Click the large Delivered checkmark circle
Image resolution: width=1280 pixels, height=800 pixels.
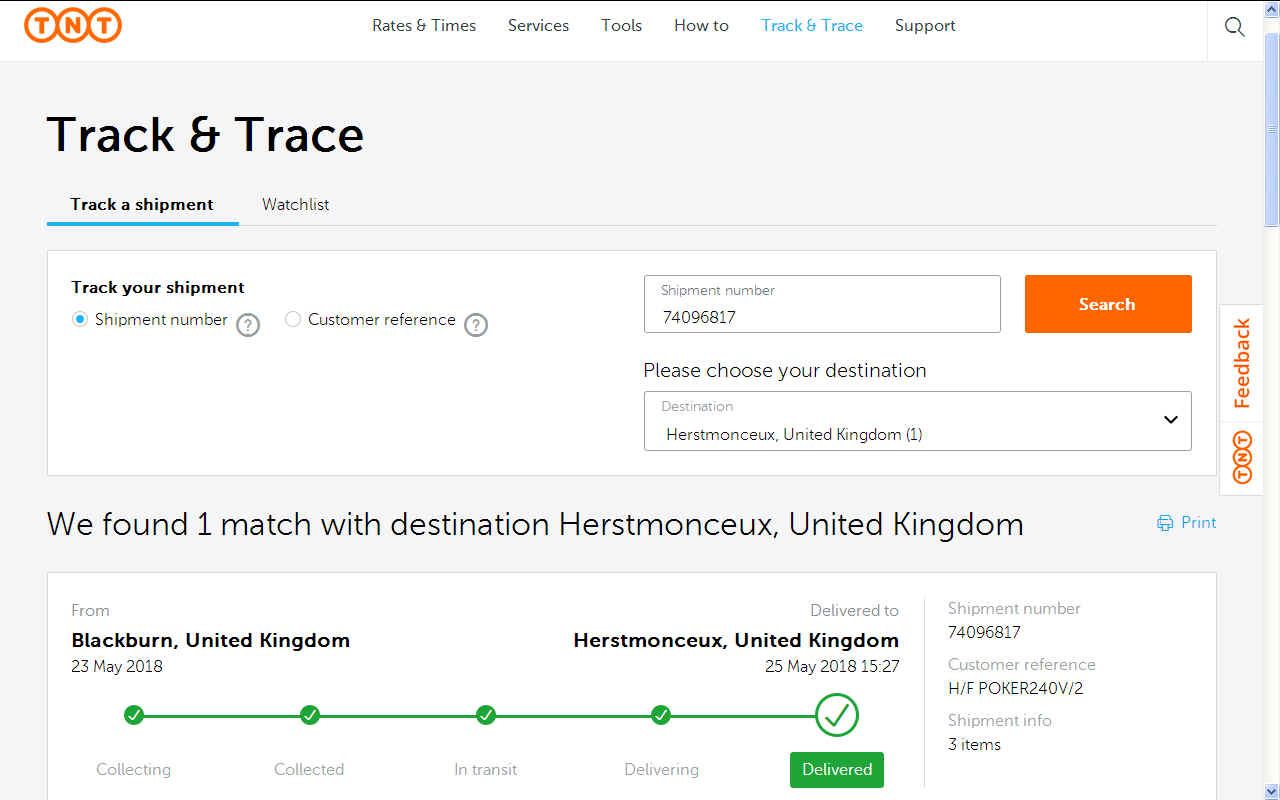pos(837,715)
